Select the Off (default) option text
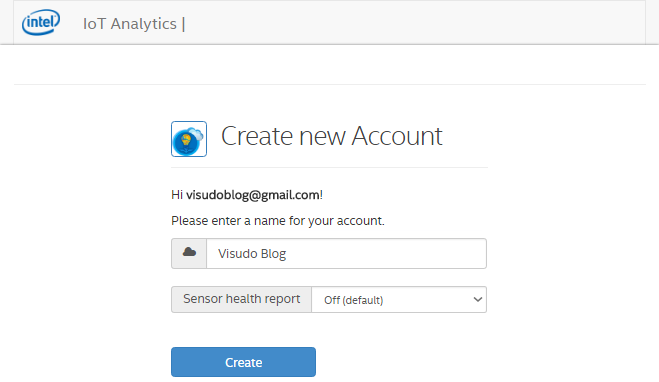 click(353, 300)
